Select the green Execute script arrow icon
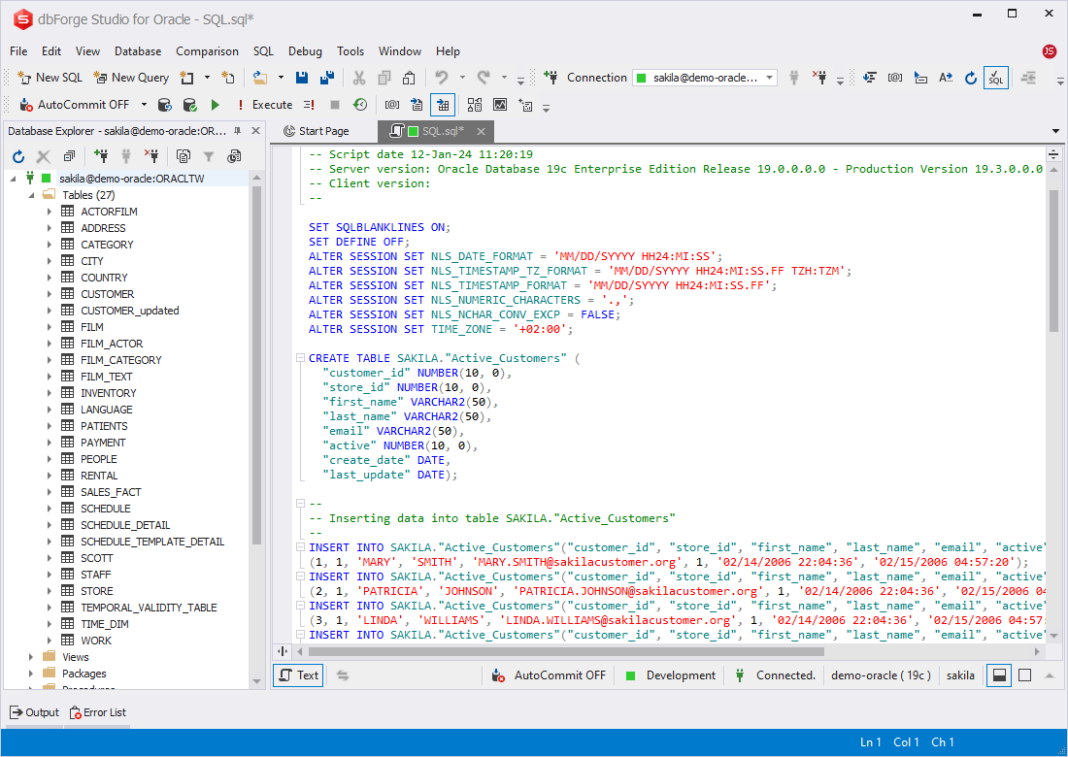 214,104
